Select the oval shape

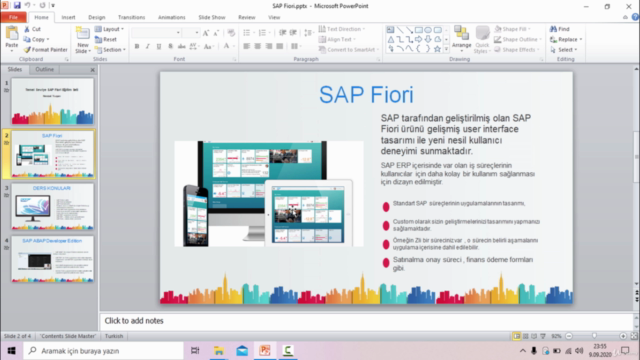(428, 30)
